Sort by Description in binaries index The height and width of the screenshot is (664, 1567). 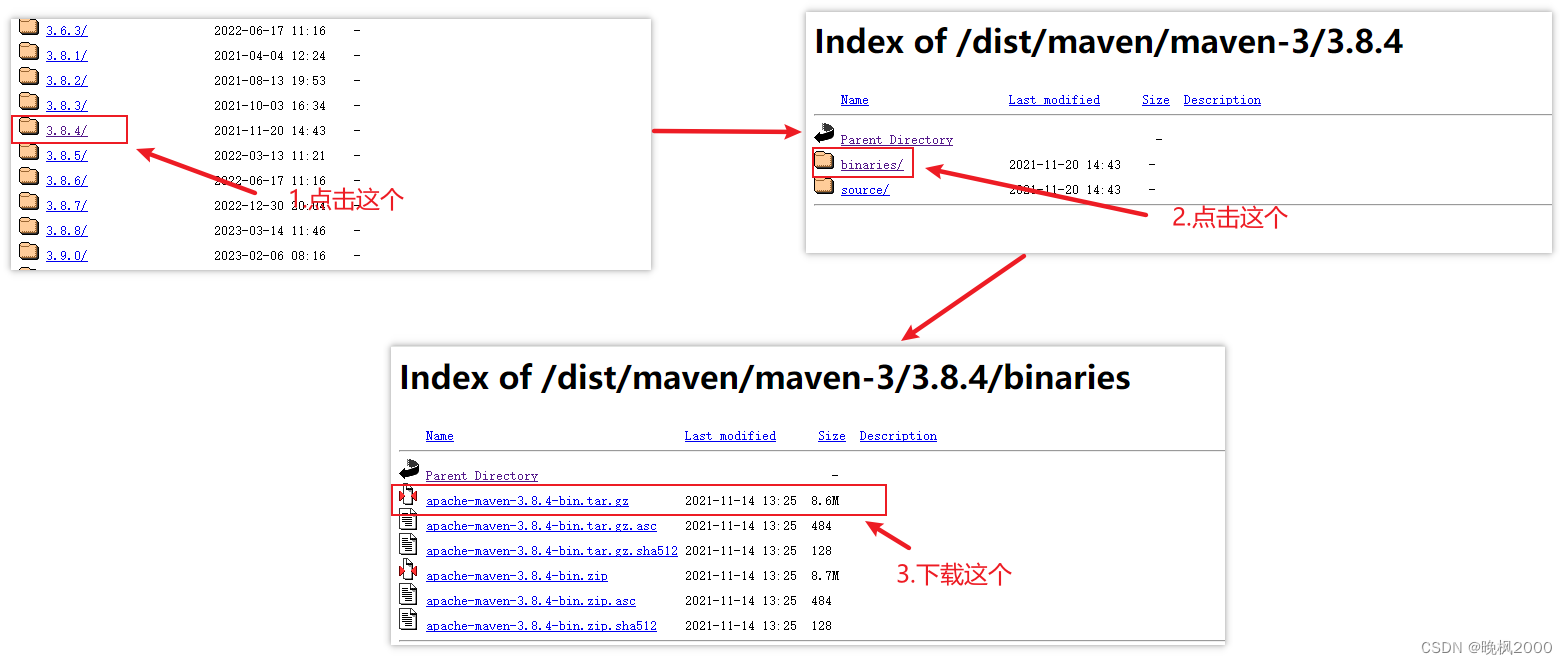pos(898,436)
